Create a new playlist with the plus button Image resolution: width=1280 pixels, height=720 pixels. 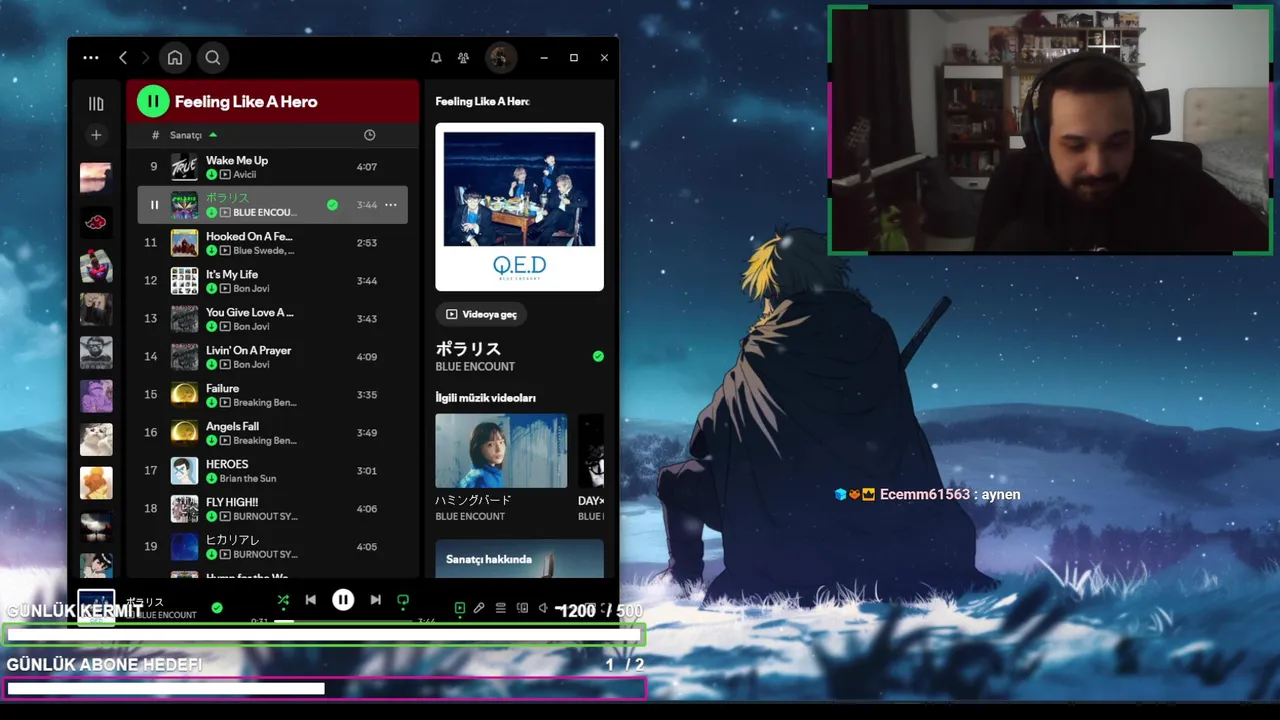pos(96,135)
